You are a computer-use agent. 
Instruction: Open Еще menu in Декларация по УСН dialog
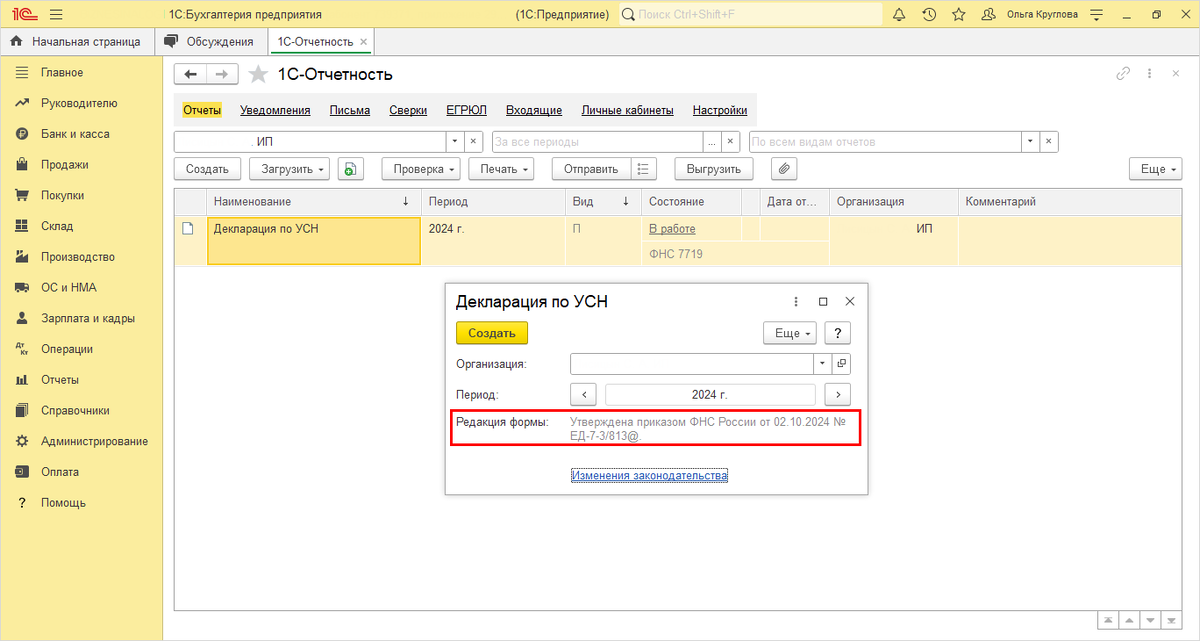click(790, 333)
